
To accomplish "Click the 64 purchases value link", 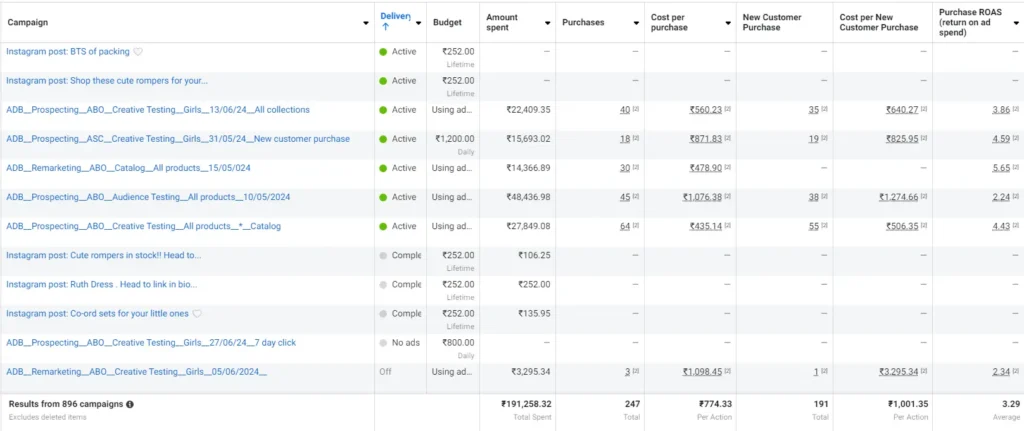I will pos(624,226).
